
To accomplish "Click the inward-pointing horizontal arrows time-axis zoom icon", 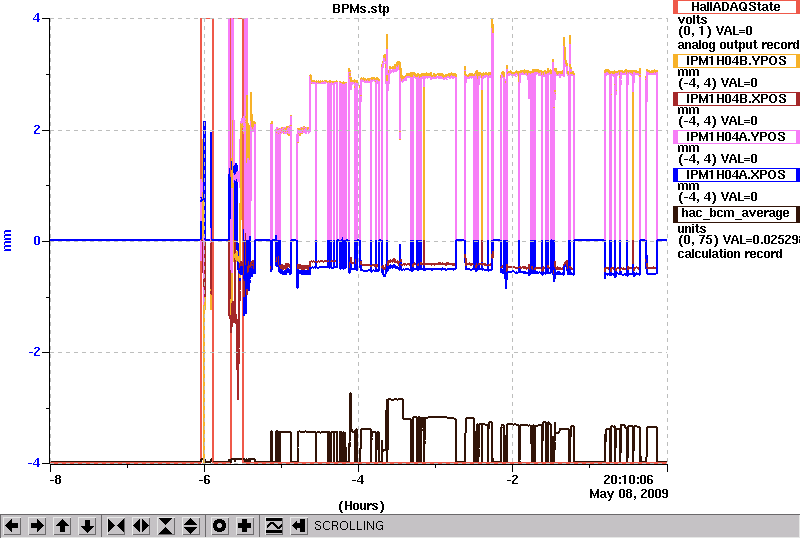I will (x=116, y=526).
